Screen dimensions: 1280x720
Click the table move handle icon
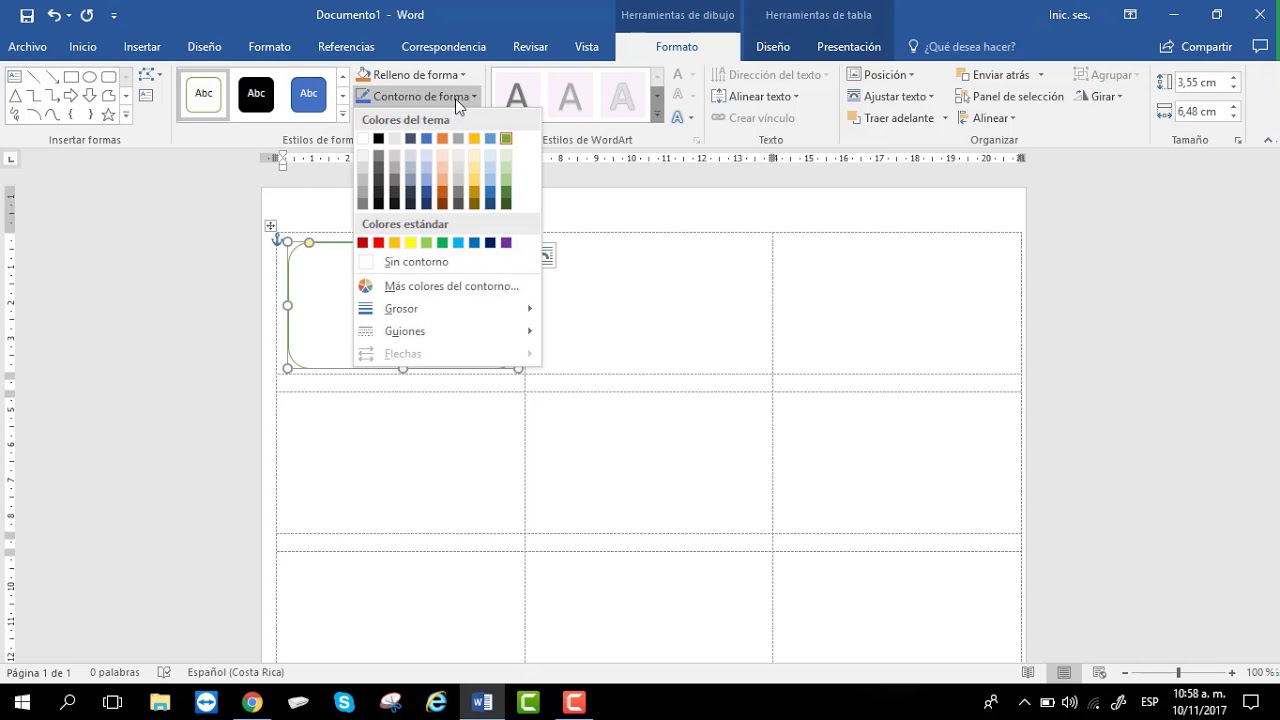(270, 226)
